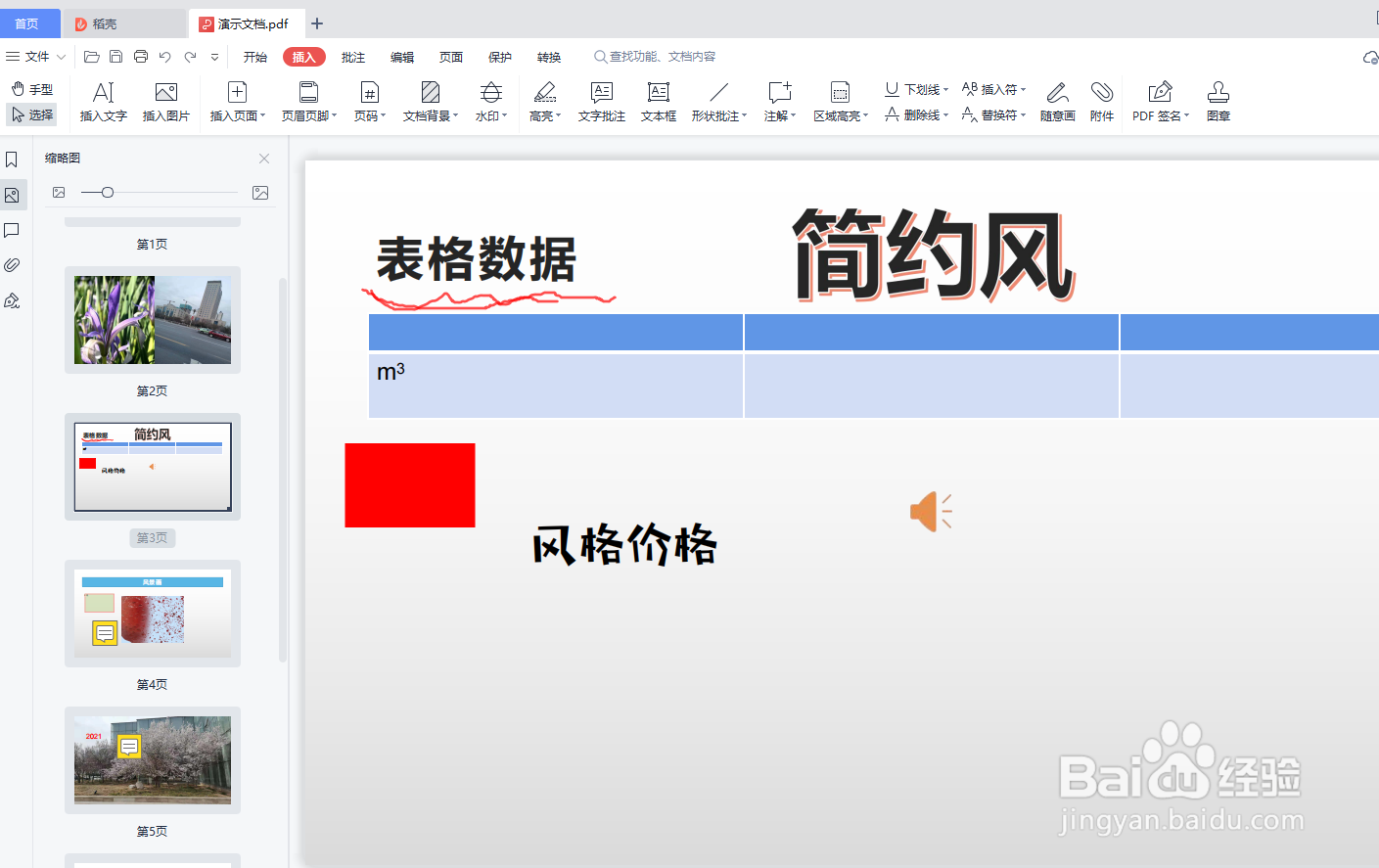Open the Shape Annotation dropdown (形状批注)
Viewport: 1379px width, 868px height.
pyautogui.click(x=719, y=102)
